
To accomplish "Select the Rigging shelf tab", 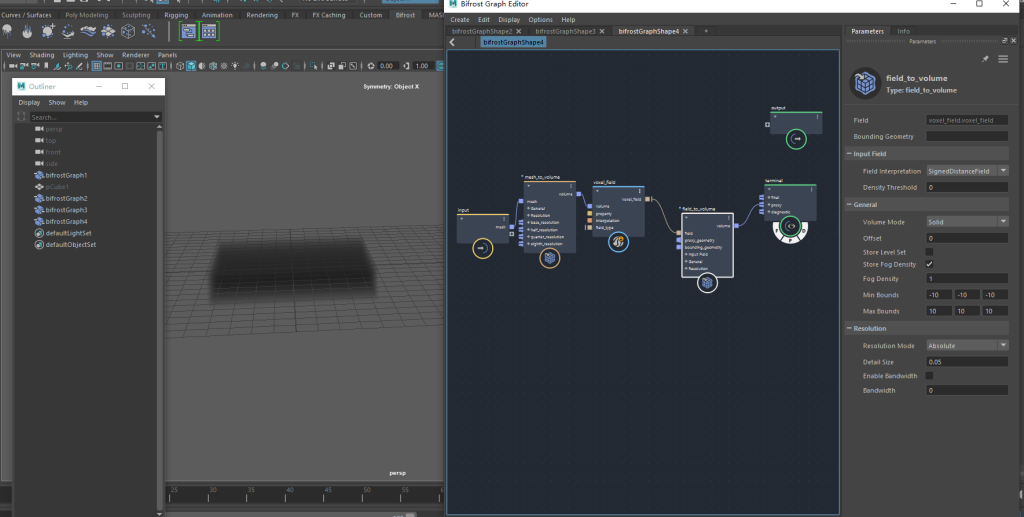I will click(176, 15).
